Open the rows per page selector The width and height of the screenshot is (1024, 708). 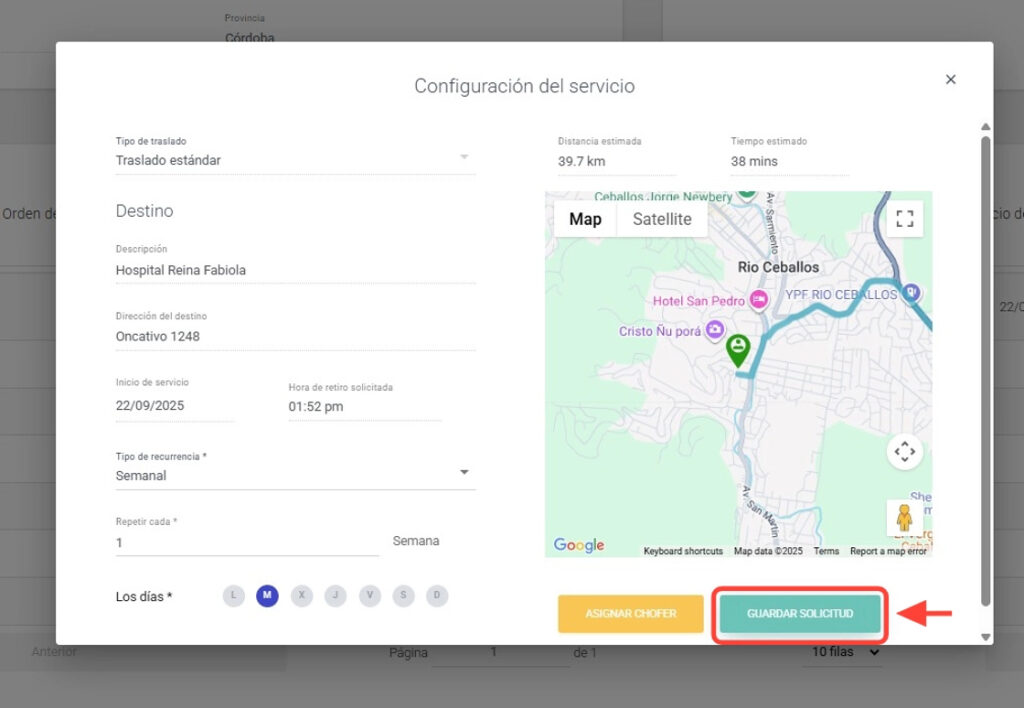845,652
